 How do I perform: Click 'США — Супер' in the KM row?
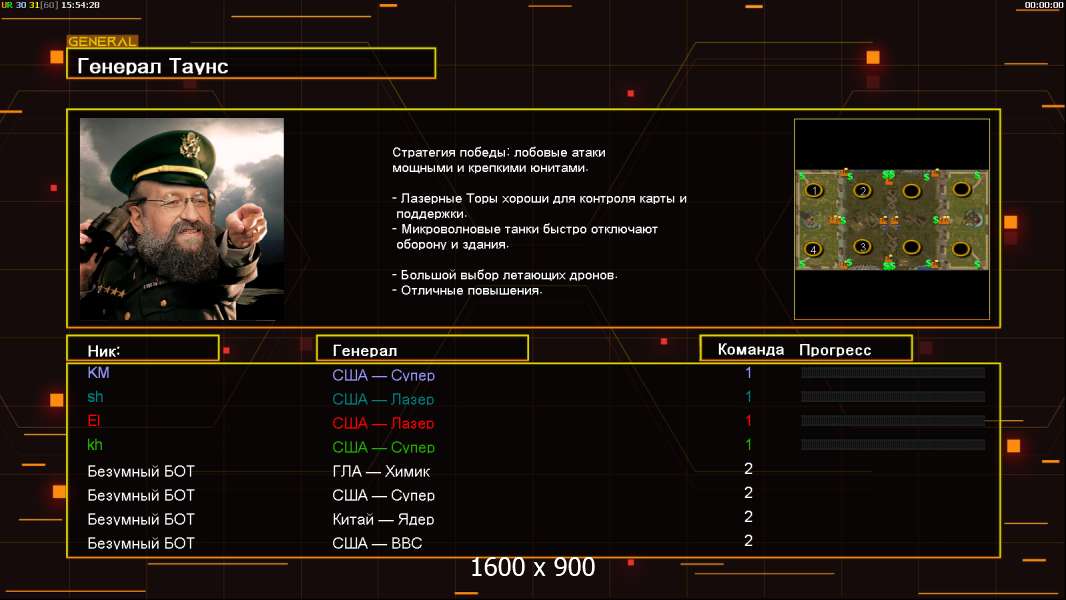click(383, 375)
